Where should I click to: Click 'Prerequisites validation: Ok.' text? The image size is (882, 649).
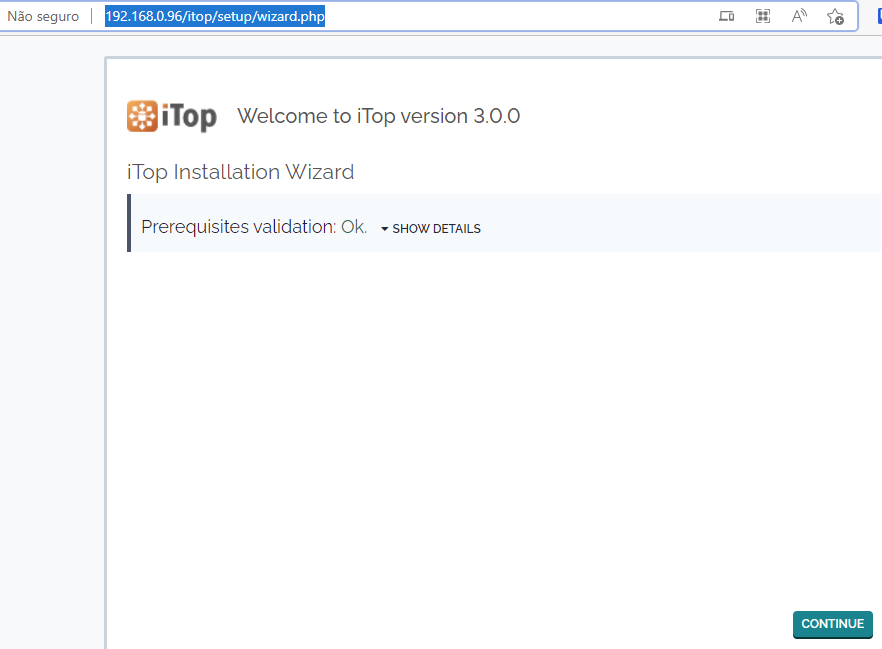coord(254,227)
